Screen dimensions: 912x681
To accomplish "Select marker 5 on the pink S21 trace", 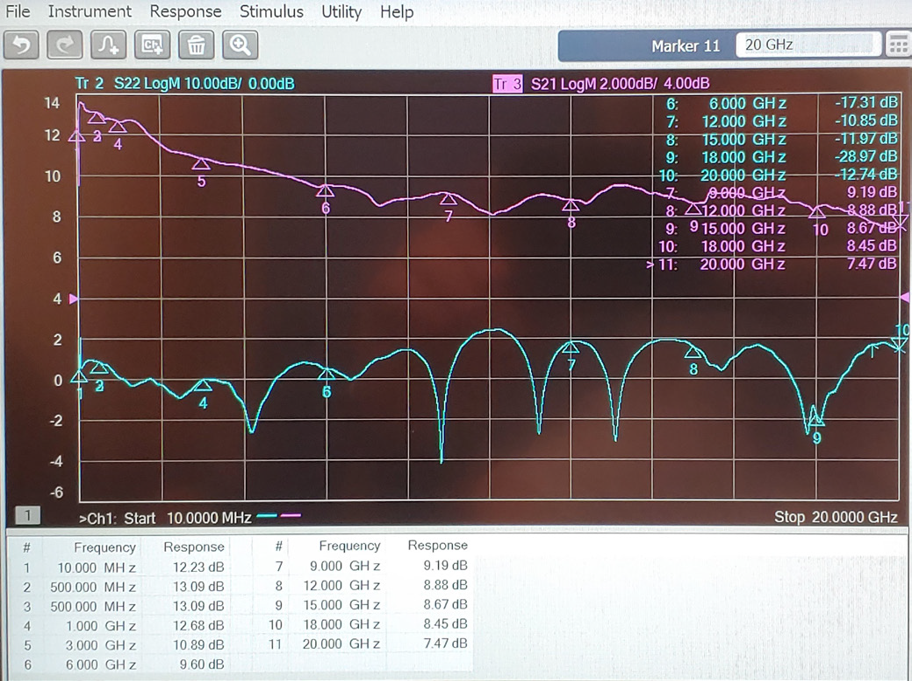I will (201, 165).
